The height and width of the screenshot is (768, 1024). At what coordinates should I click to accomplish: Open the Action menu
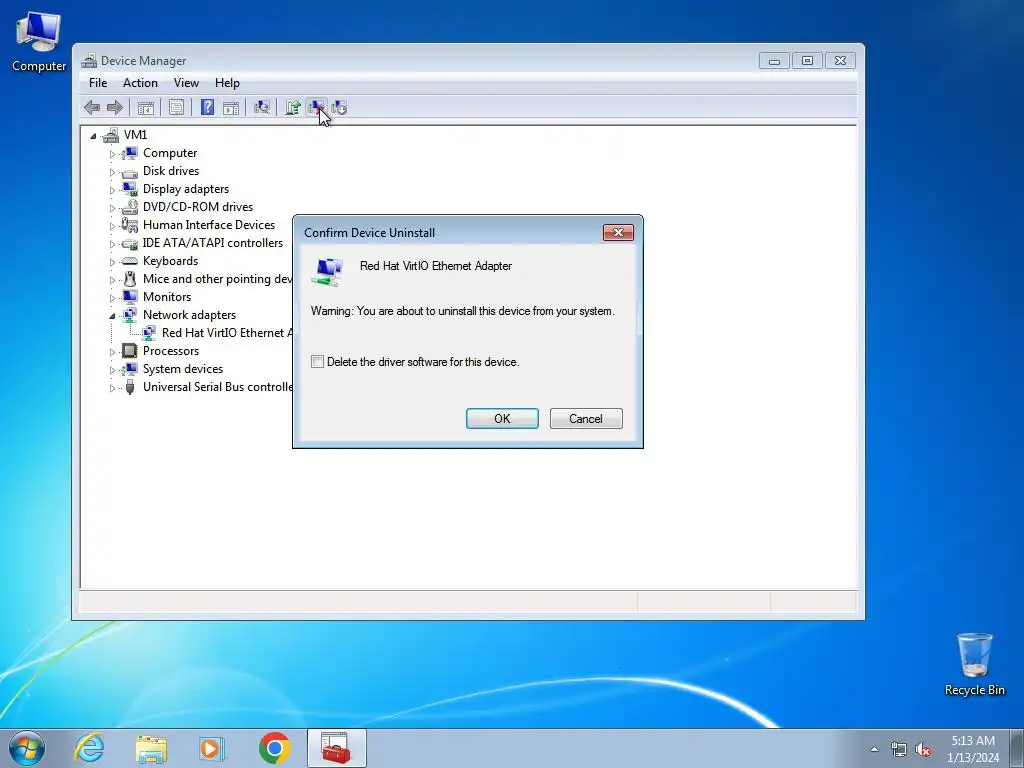140,83
